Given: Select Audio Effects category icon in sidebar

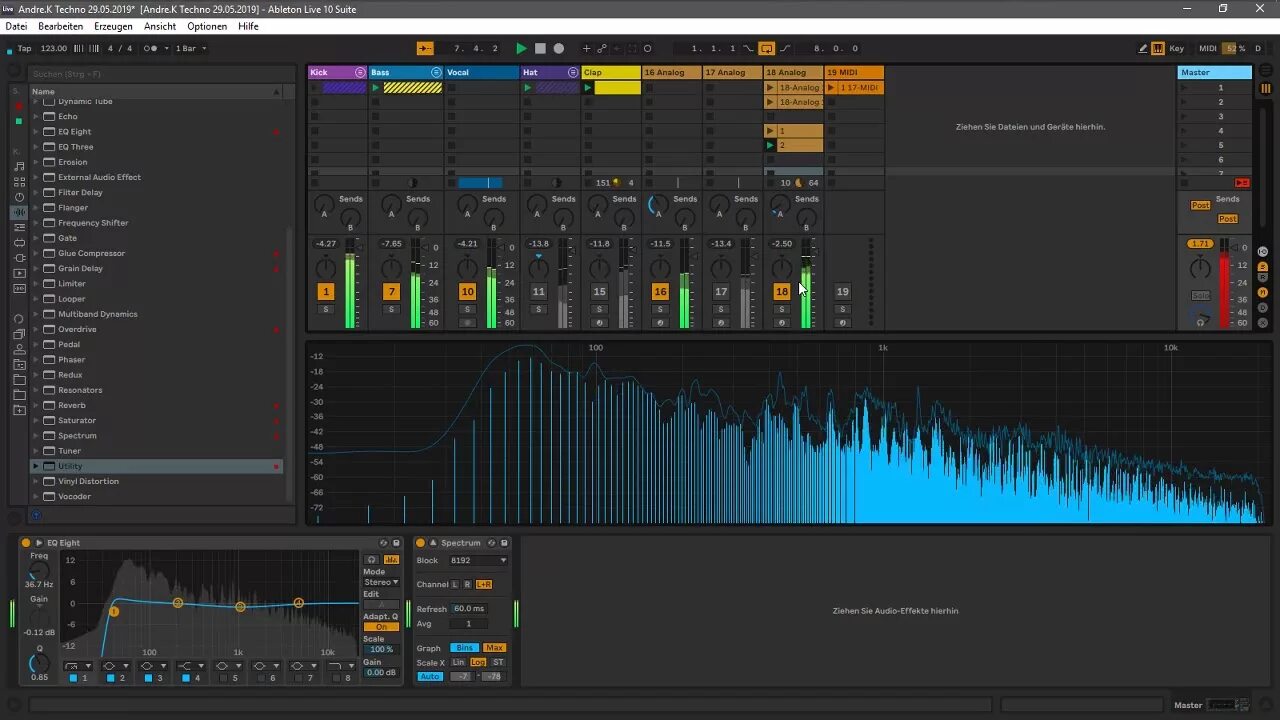Looking at the screenshot, I should (x=19, y=212).
